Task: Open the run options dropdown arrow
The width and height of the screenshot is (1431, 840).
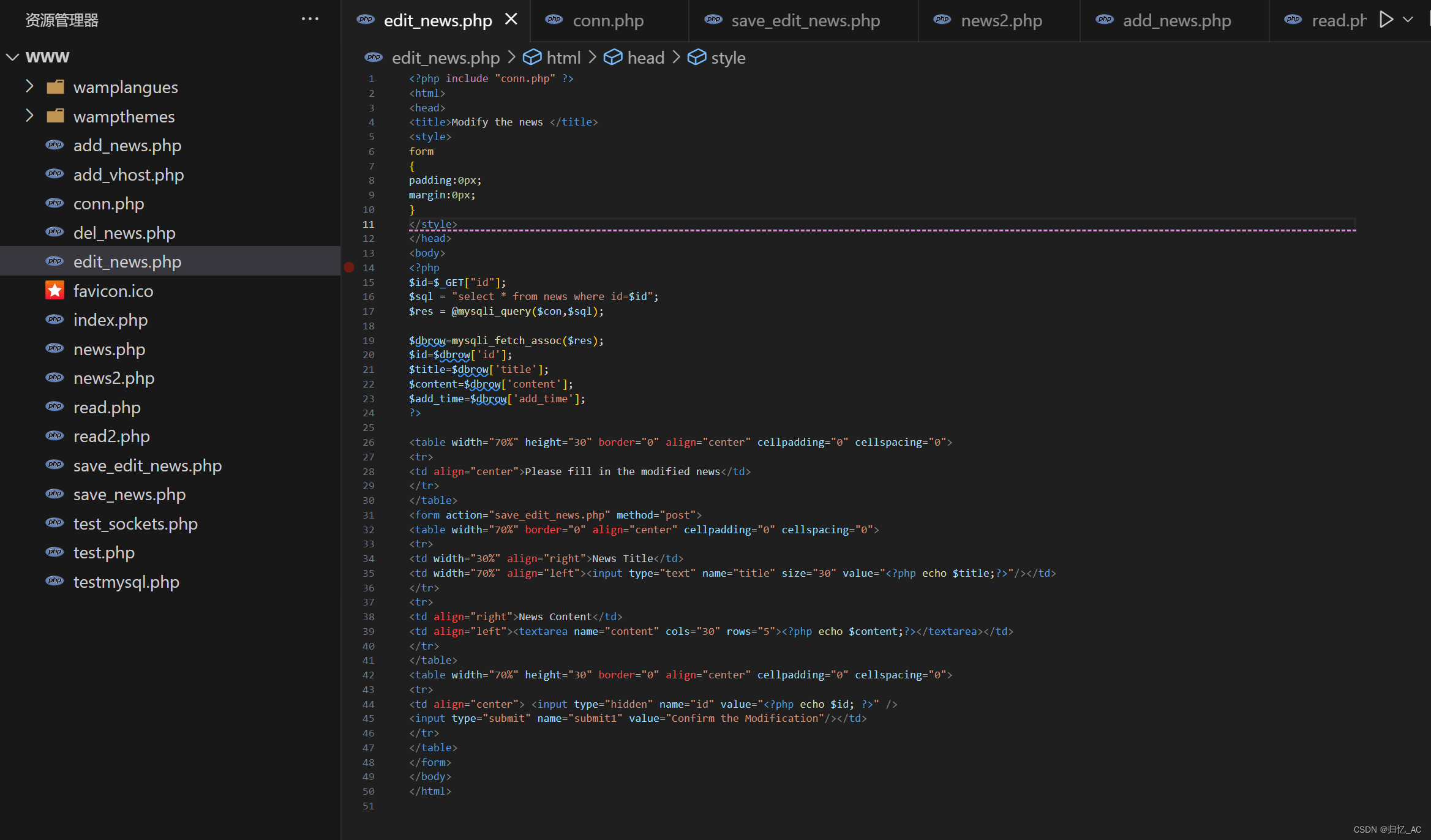Action: [x=1408, y=20]
